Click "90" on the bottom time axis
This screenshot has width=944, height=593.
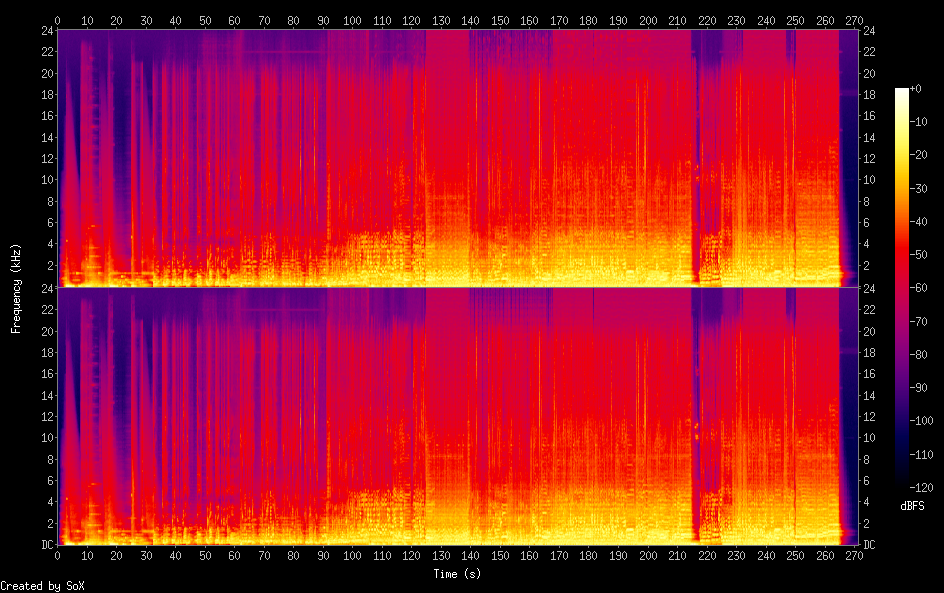[323, 556]
